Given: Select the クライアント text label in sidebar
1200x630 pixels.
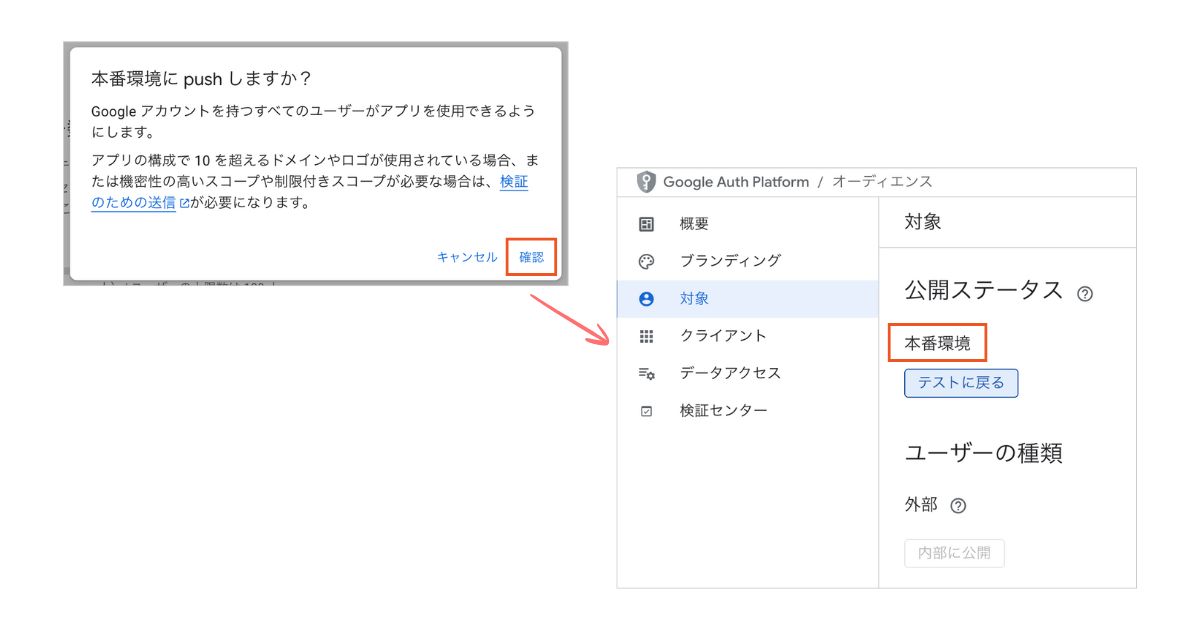Looking at the screenshot, I should (723, 336).
